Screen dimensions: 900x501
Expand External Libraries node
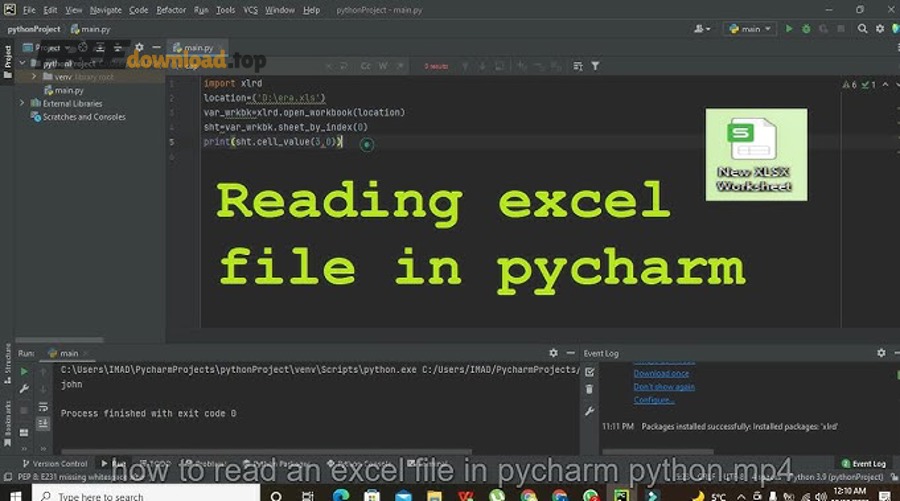22,103
